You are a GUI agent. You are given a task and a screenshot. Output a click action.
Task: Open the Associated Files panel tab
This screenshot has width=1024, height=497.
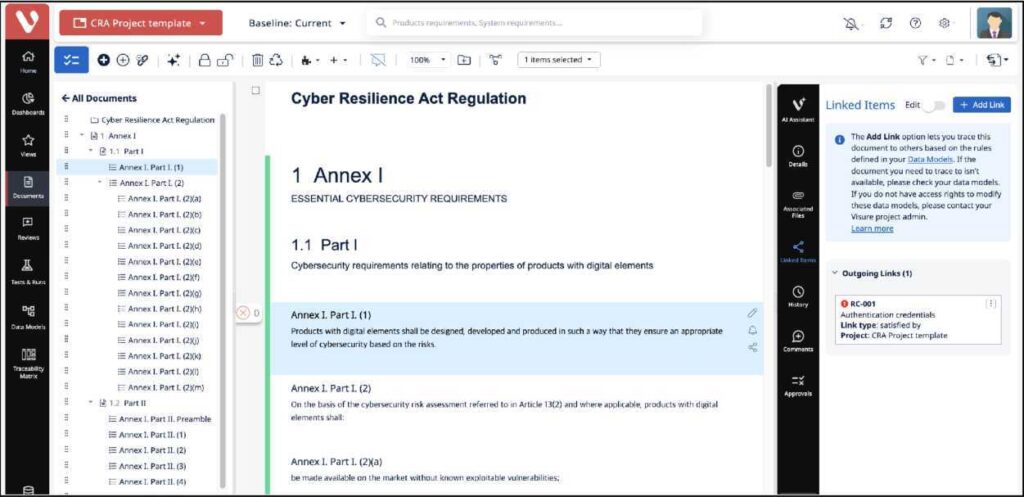(x=797, y=204)
